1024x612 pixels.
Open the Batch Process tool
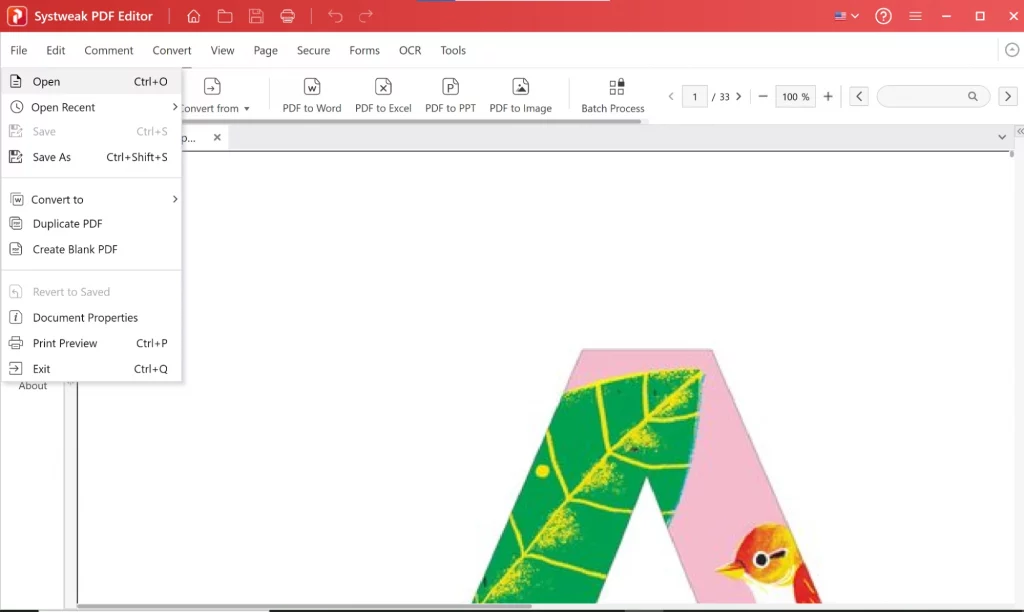click(612, 94)
